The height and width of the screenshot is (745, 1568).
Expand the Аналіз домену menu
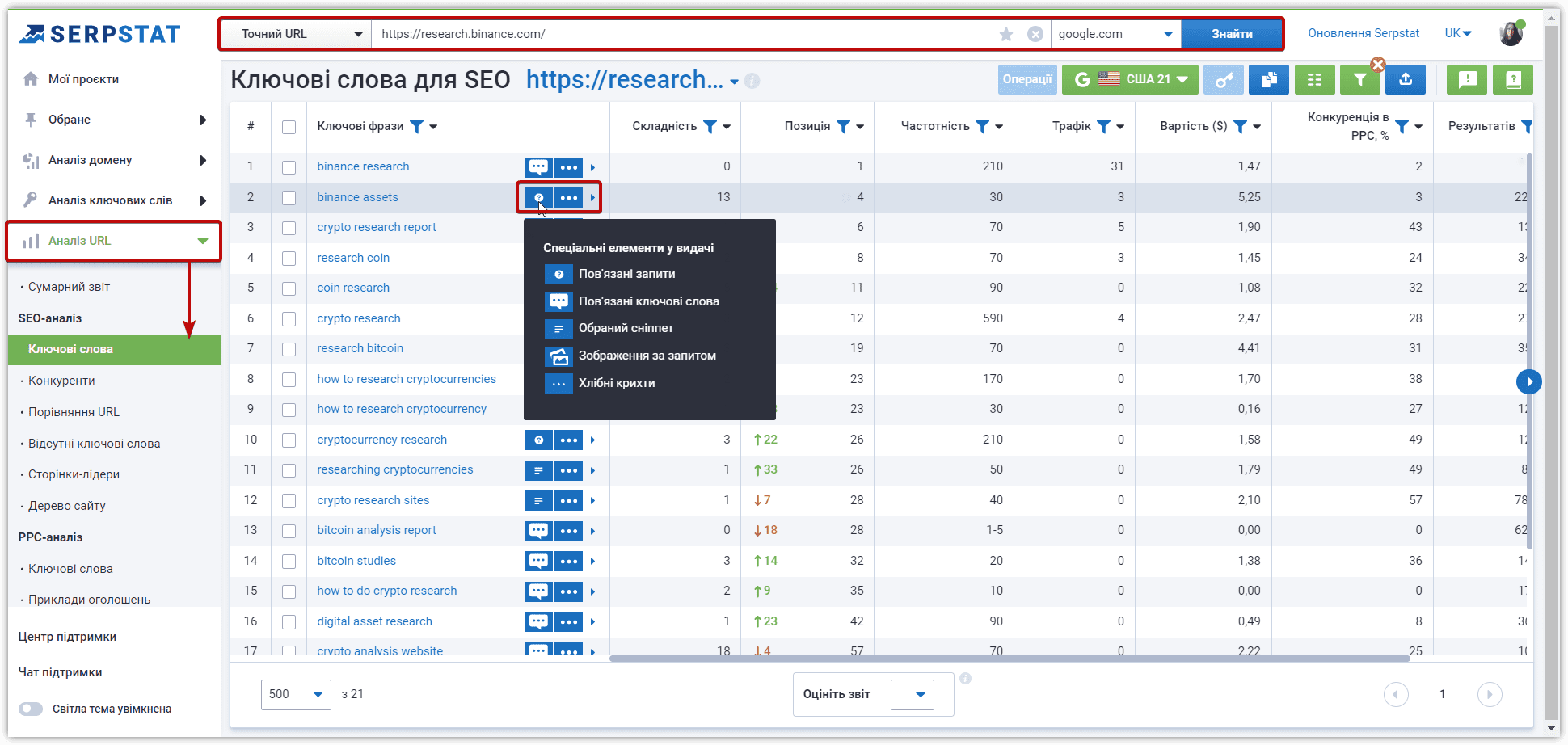pyautogui.click(x=114, y=160)
